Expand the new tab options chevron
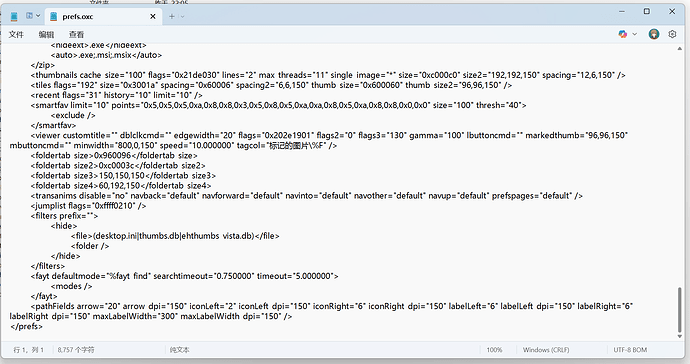Screen dimensions: 690x364 (x=183, y=17)
